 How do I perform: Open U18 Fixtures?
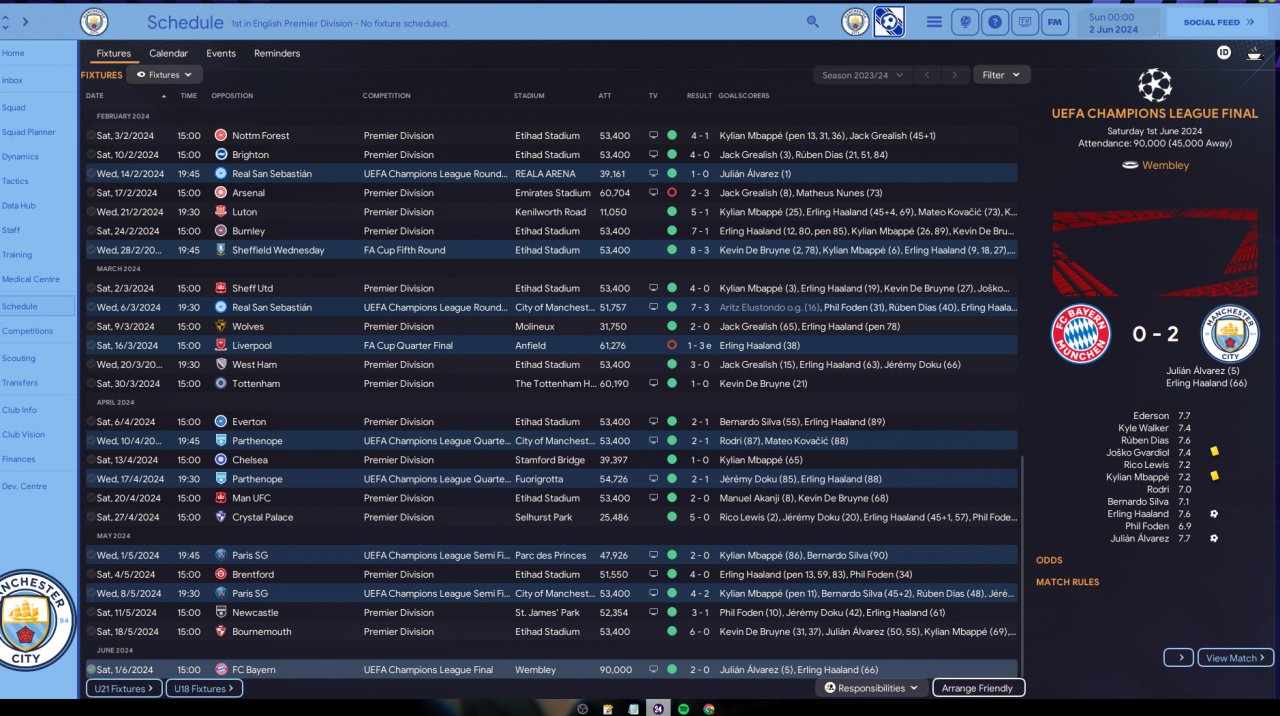(204, 688)
